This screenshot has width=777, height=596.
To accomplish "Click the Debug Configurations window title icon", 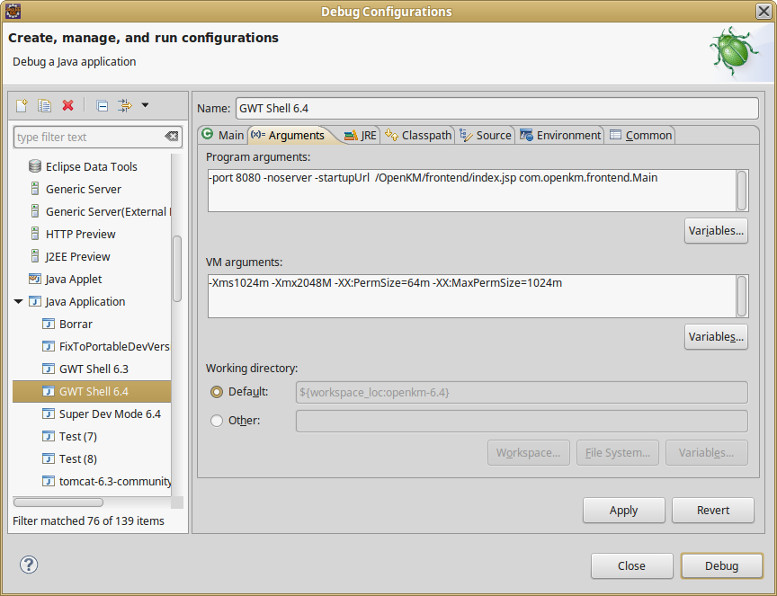I will point(12,11).
